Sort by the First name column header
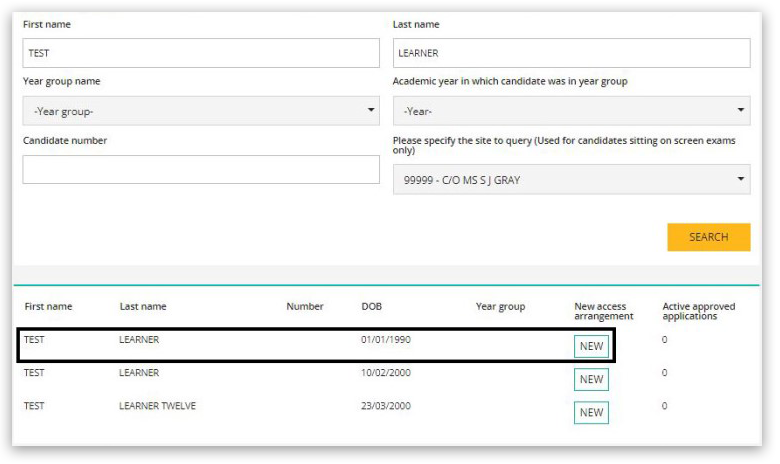Screen dimensions: 780x464 (48, 307)
